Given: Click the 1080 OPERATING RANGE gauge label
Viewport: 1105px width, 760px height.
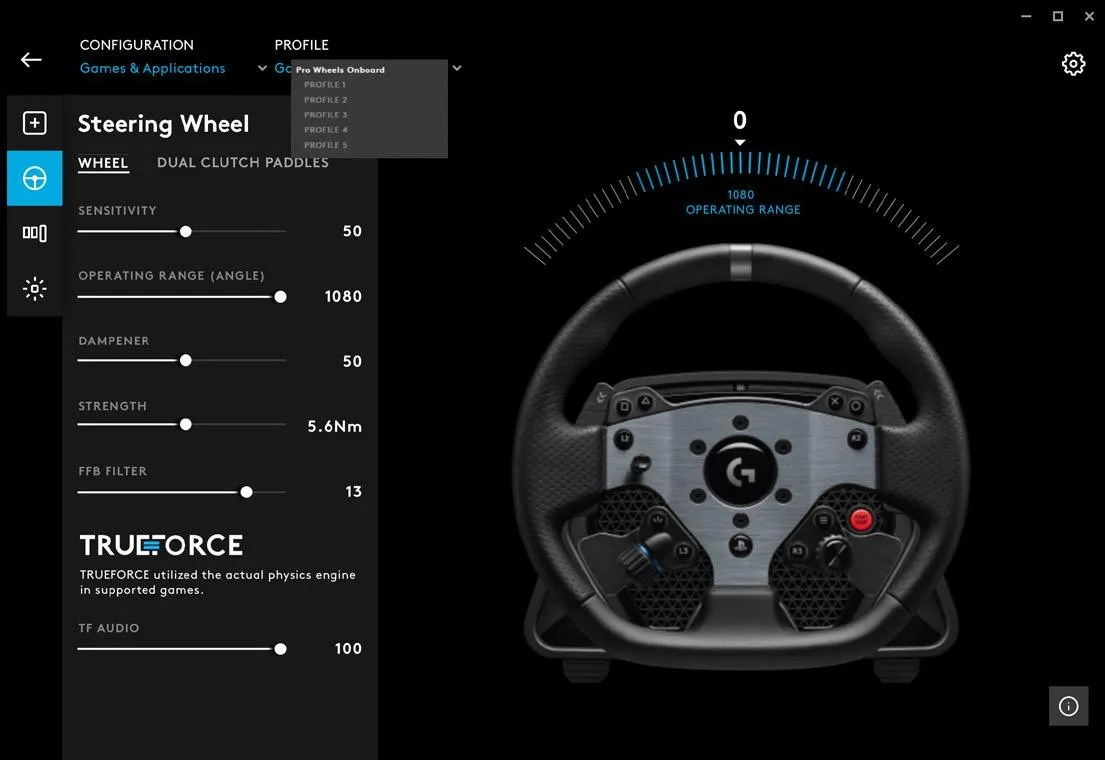Looking at the screenshot, I should pyautogui.click(x=743, y=202).
